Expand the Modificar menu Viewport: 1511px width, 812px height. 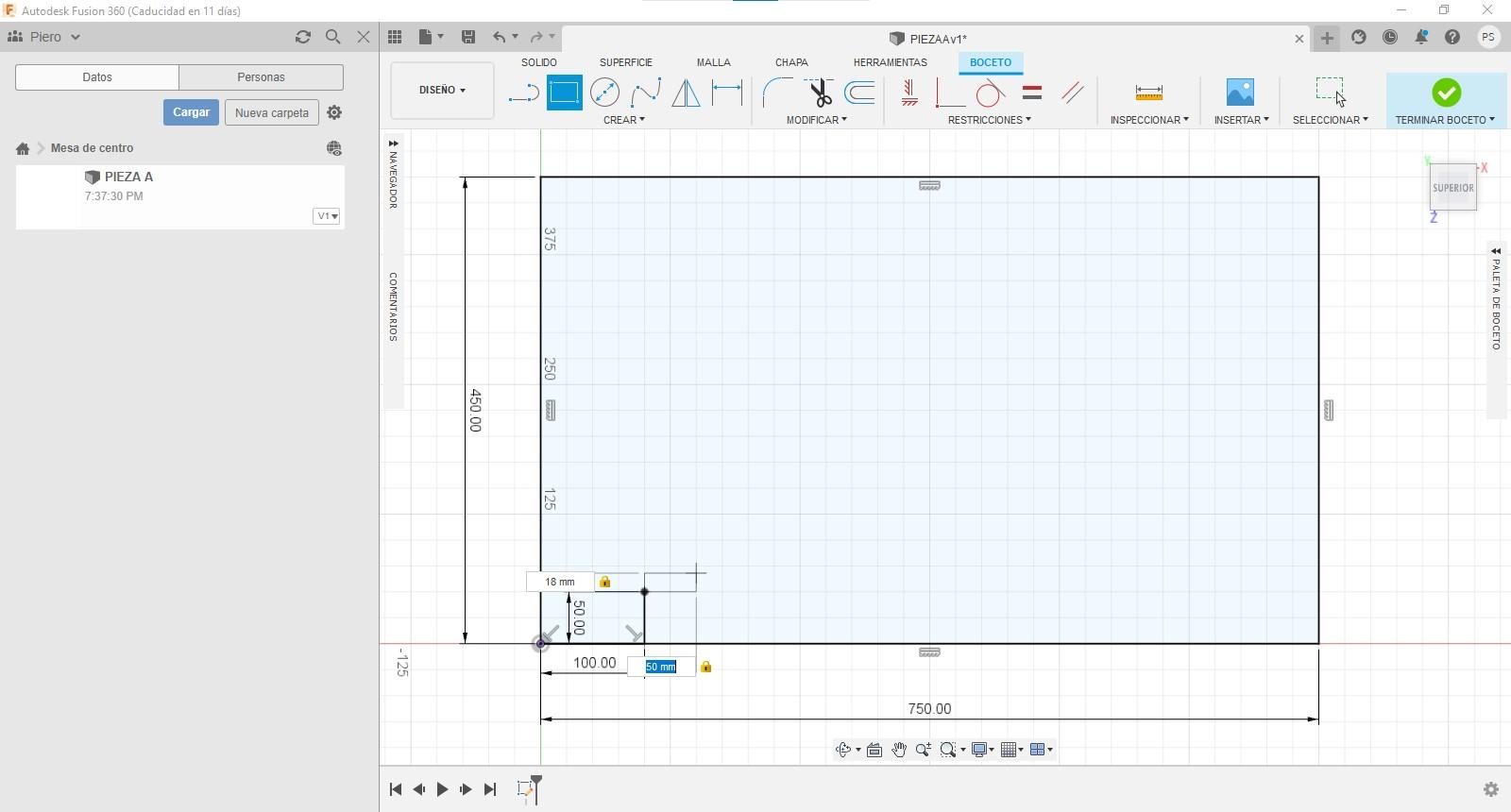817,120
